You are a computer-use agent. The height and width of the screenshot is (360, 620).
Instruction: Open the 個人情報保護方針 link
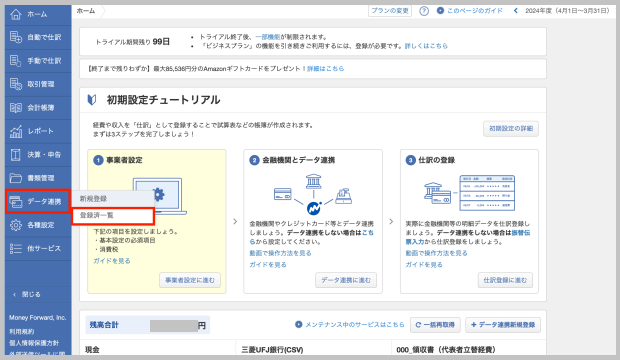click(x=34, y=343)
